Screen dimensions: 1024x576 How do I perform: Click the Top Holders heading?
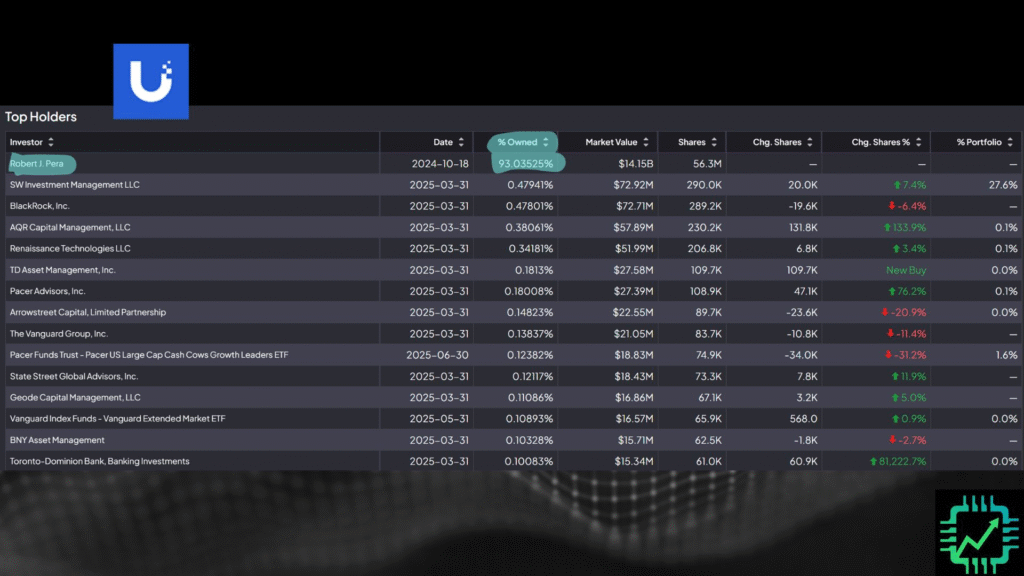pyautogui.click(x=40, y=117)
